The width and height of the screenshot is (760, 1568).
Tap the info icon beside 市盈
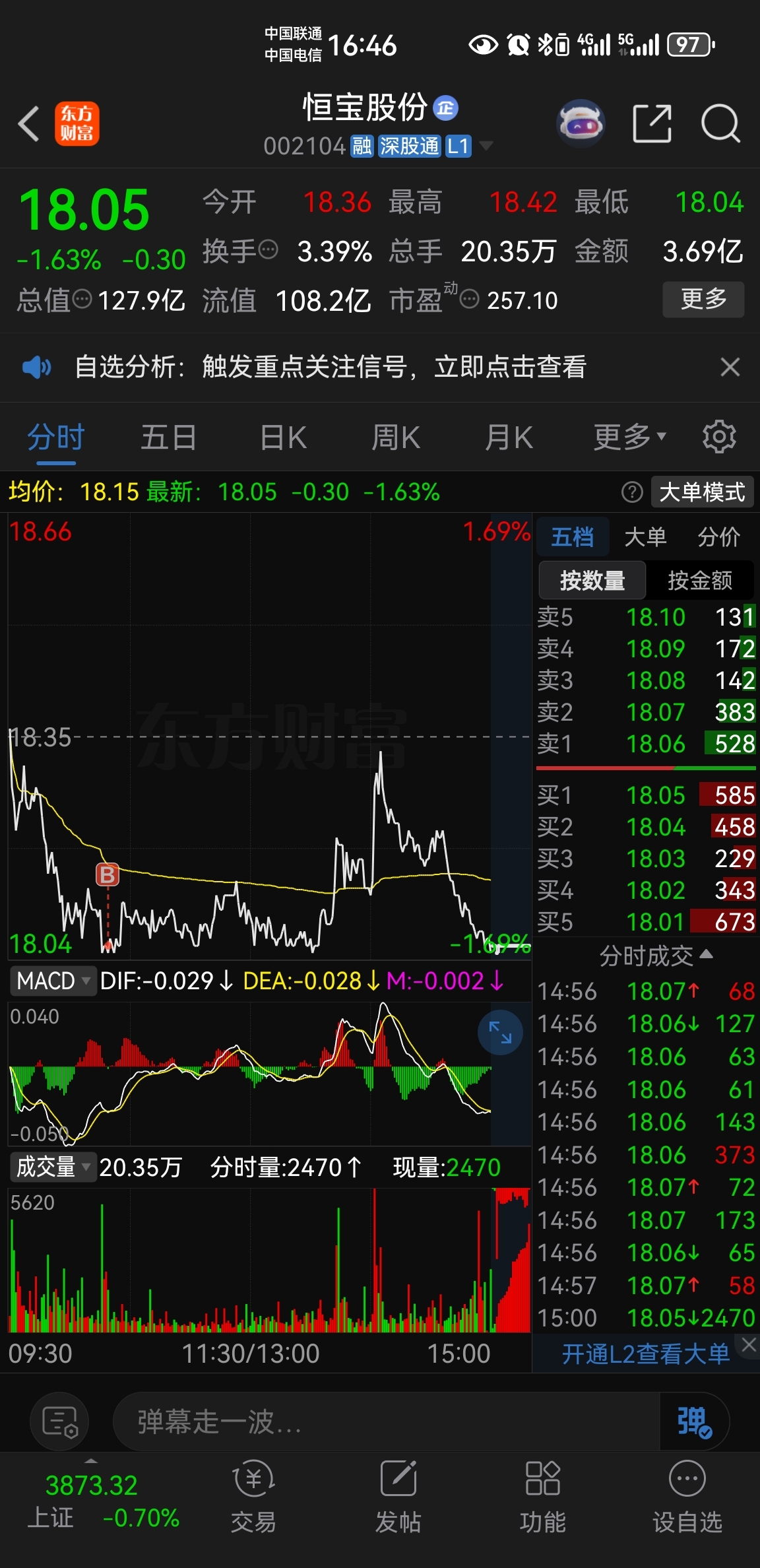coord(469,300)
